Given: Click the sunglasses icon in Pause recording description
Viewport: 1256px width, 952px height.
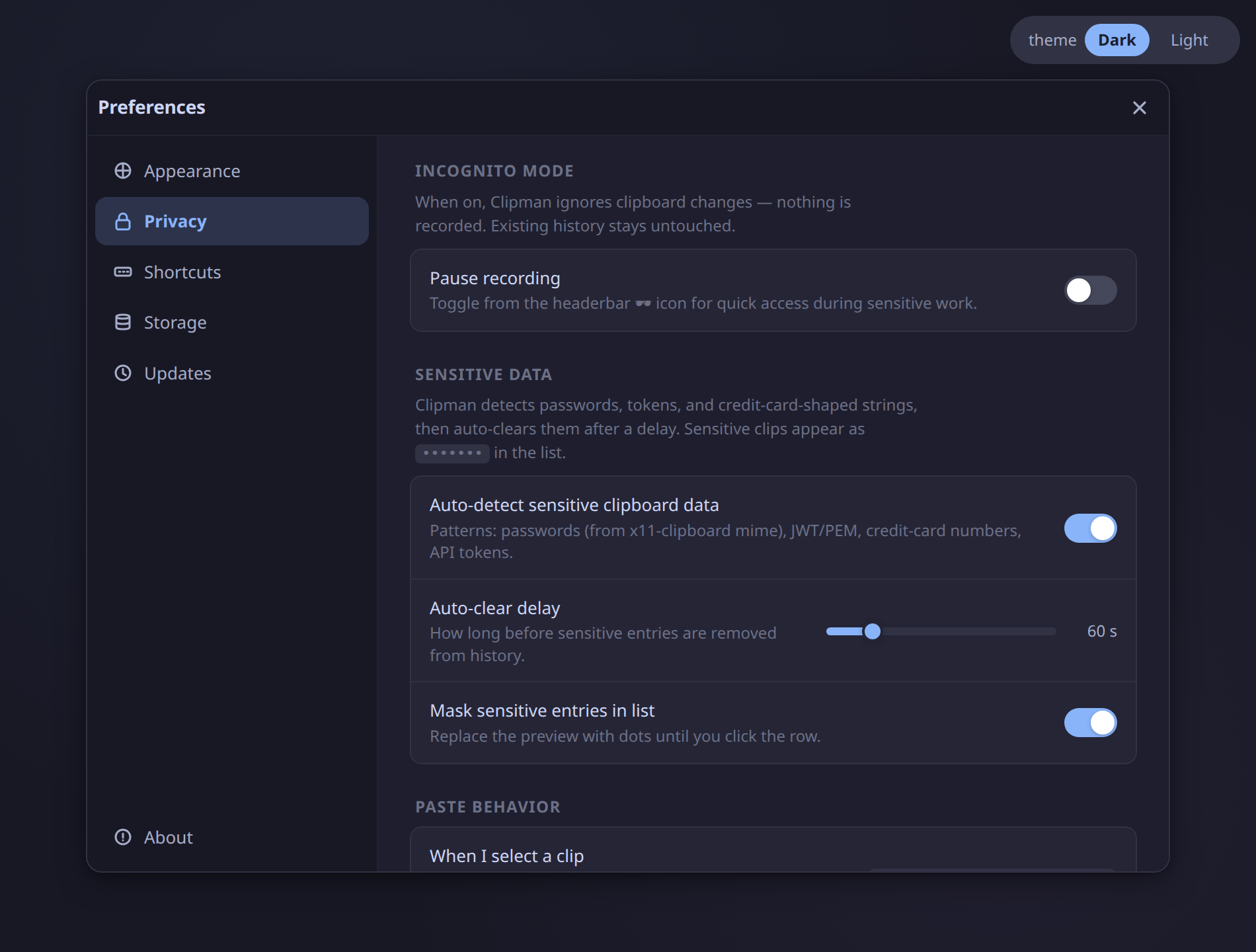Looking at the screenshot, I should click(x=643, y=303).
